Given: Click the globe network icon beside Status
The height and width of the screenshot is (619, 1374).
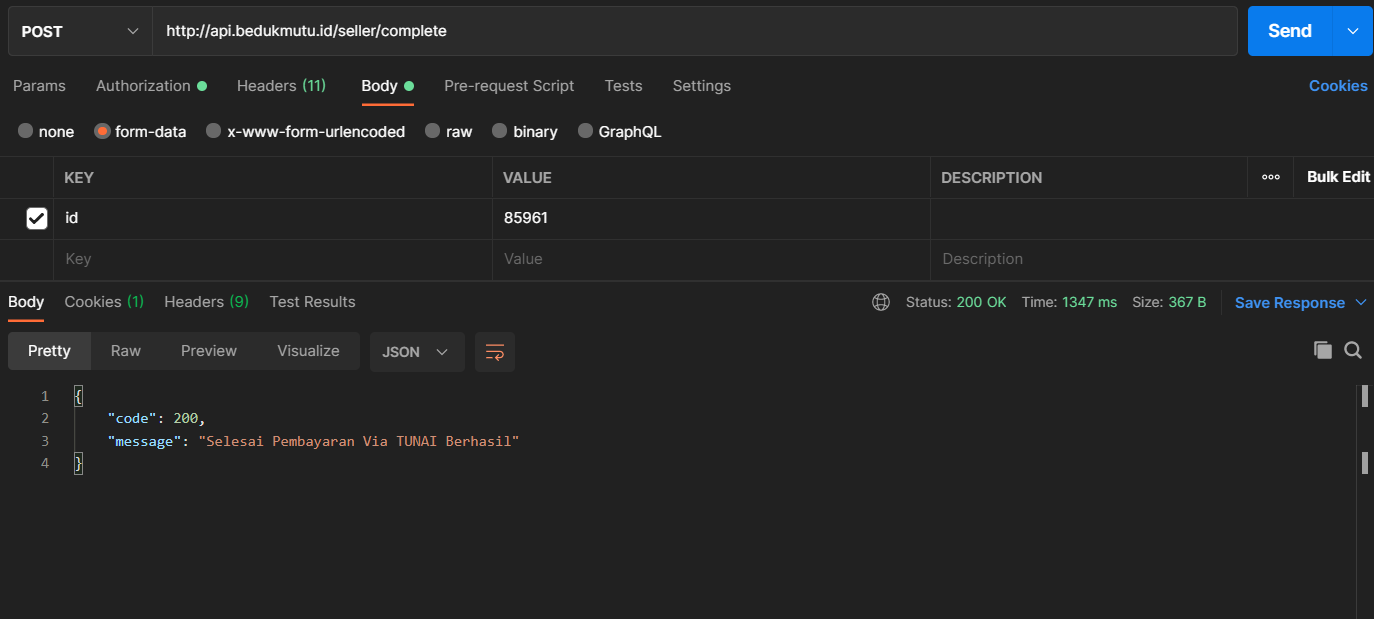Looking at the screenshot, I should point(881,302).
